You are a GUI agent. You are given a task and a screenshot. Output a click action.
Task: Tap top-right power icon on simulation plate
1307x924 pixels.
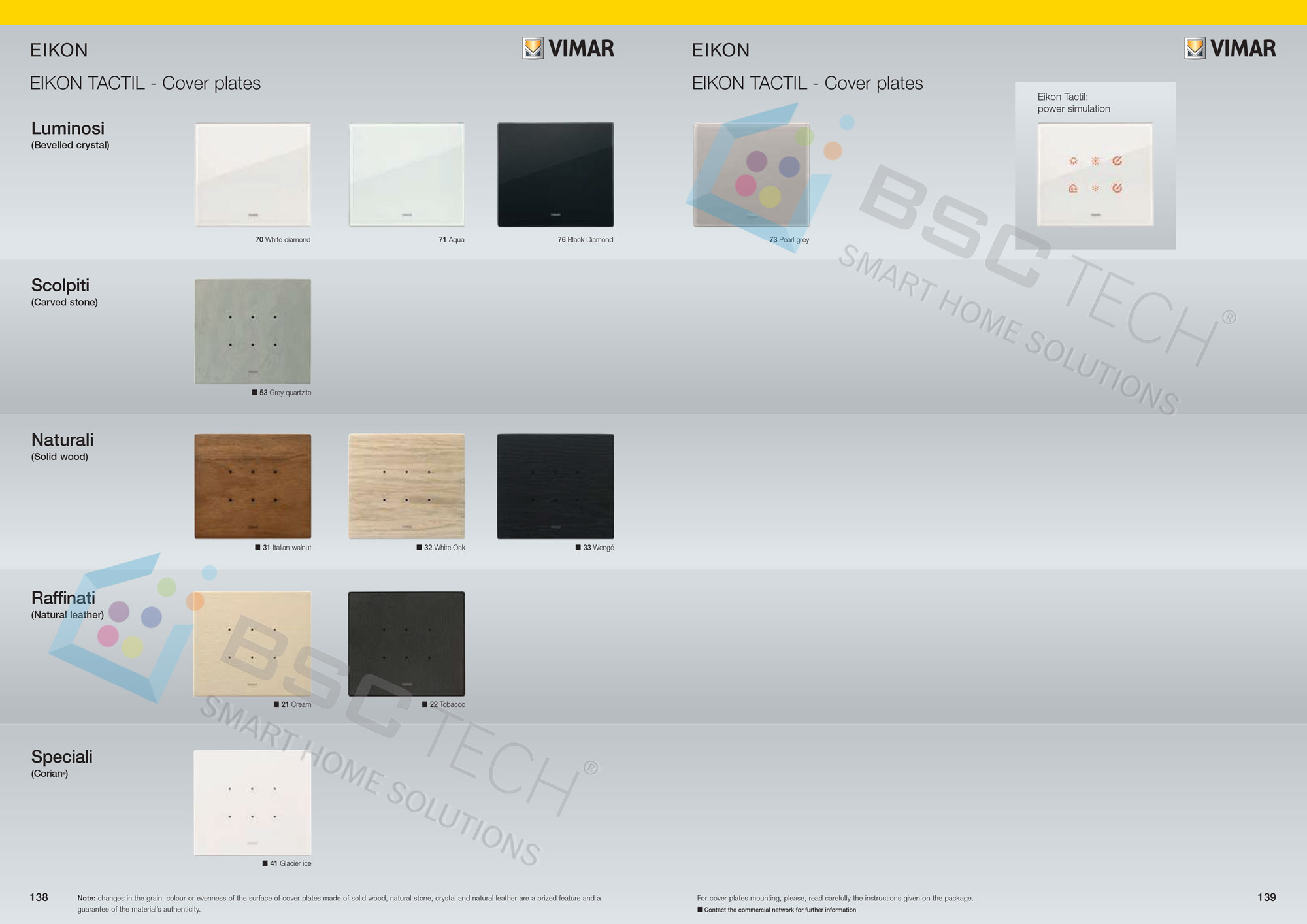coord(1117,161)
